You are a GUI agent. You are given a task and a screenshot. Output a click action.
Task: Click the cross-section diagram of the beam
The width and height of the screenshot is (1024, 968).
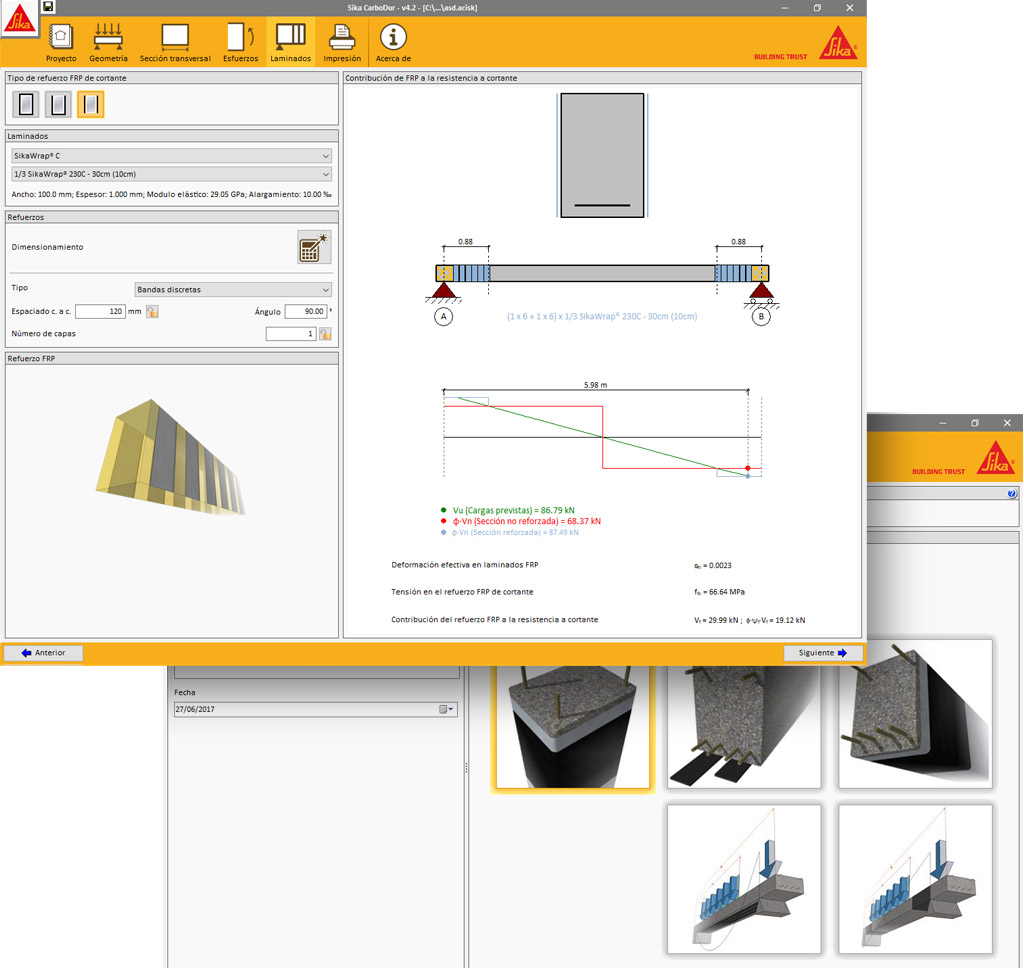tap(602, 155)
